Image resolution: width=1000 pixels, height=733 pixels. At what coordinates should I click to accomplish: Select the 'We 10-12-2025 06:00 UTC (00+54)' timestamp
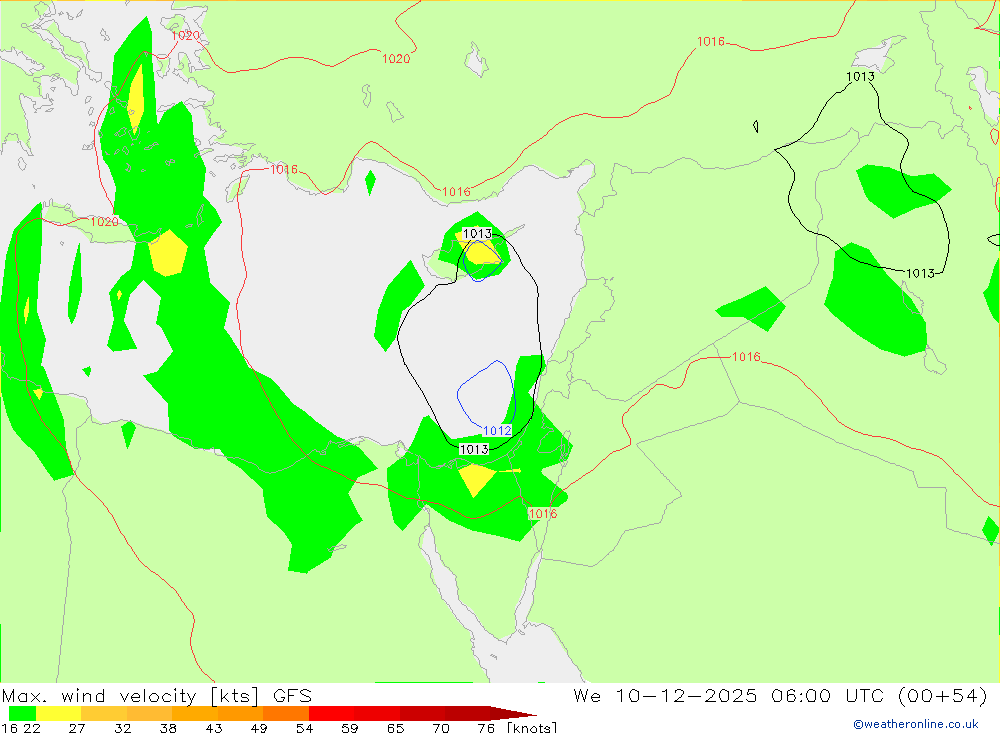[780, 695]
